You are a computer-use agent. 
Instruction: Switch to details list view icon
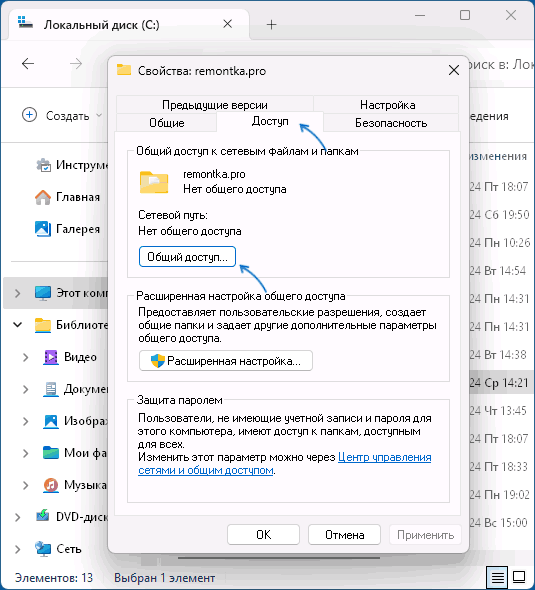coord(497,577)
